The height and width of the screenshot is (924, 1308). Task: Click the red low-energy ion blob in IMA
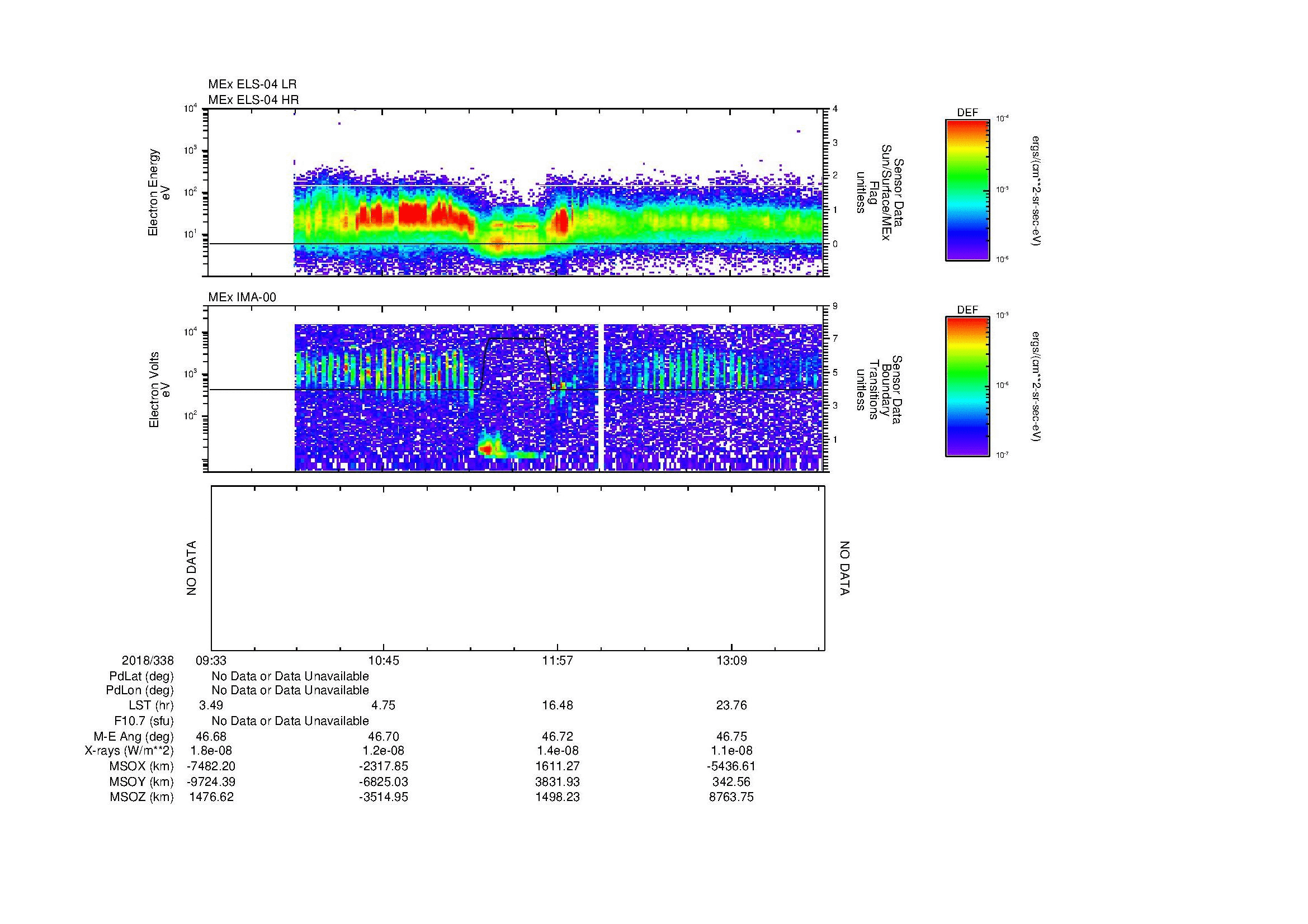487,449
